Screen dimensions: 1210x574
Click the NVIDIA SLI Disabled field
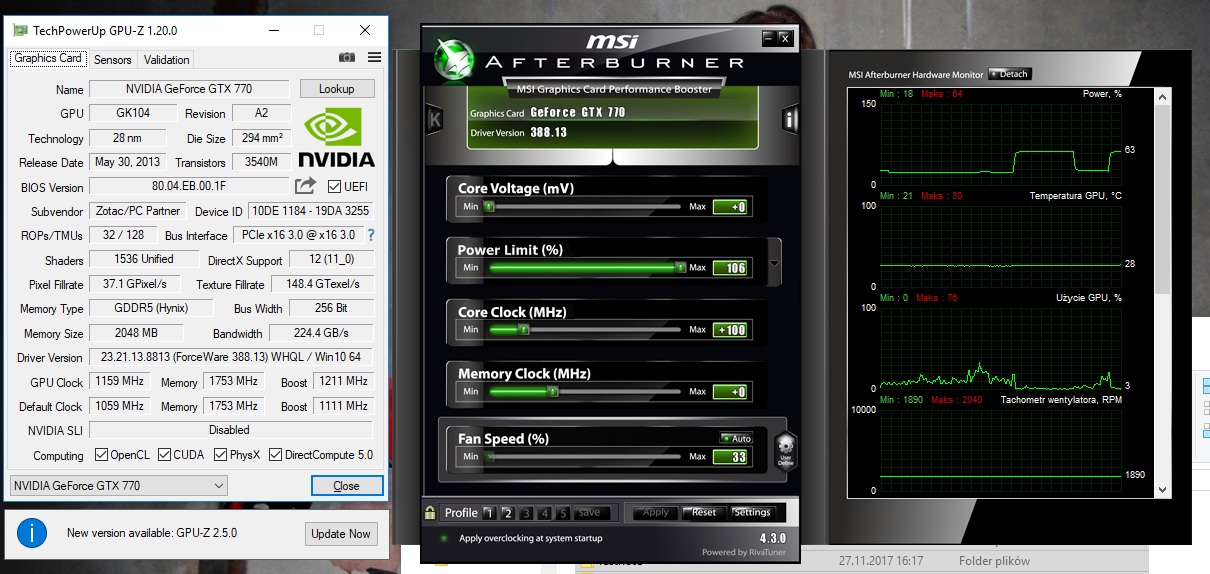coord(231,430)
